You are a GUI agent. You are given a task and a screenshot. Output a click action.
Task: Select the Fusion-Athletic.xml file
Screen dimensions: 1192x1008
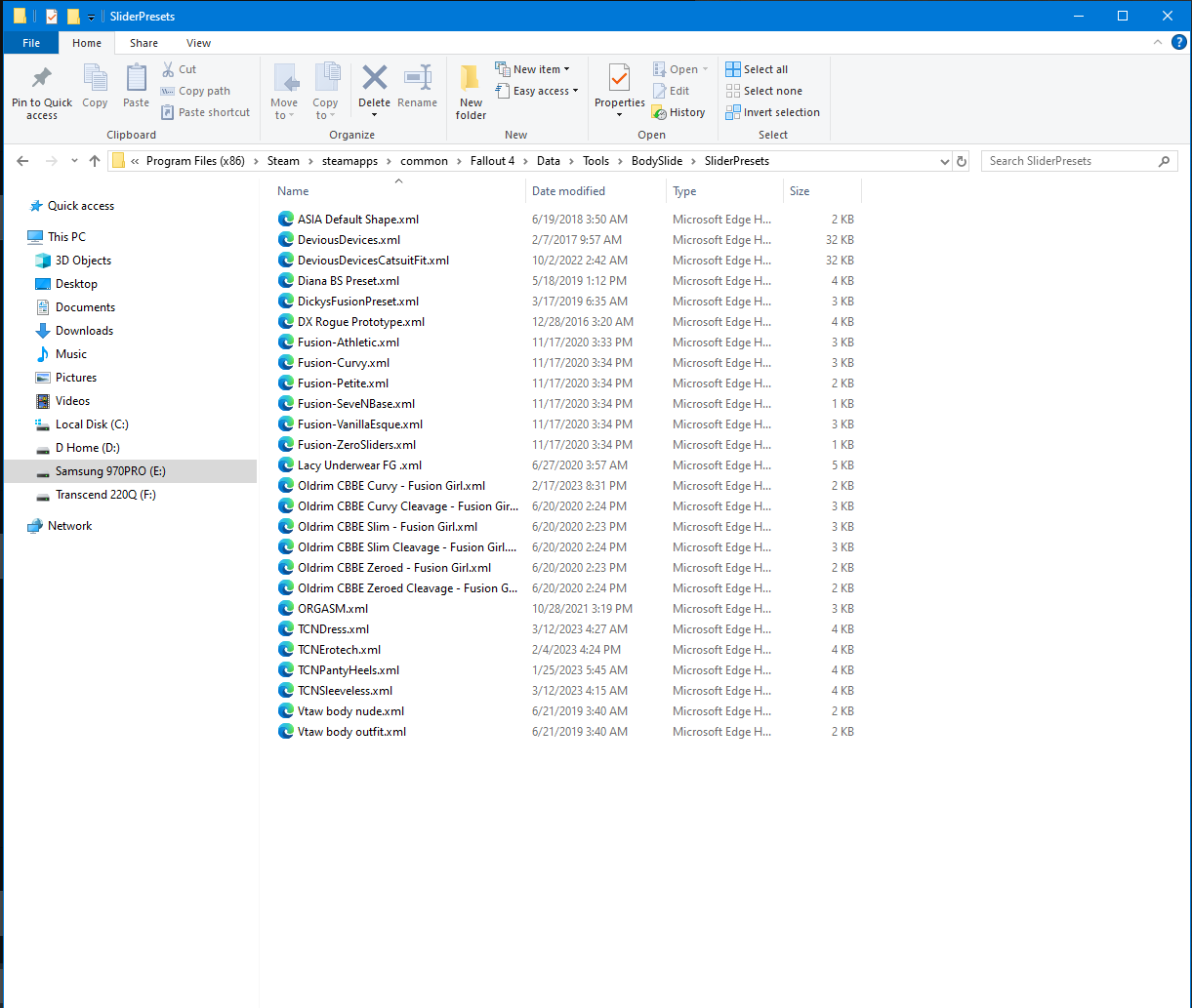pos(348,343)
